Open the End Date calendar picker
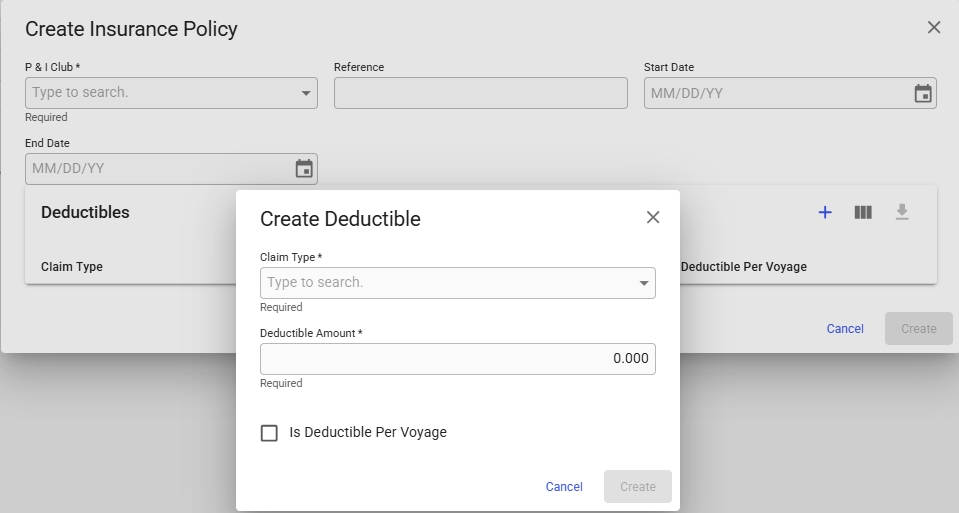The width and height of the screenshot is (959, 513). click(304, 169)
